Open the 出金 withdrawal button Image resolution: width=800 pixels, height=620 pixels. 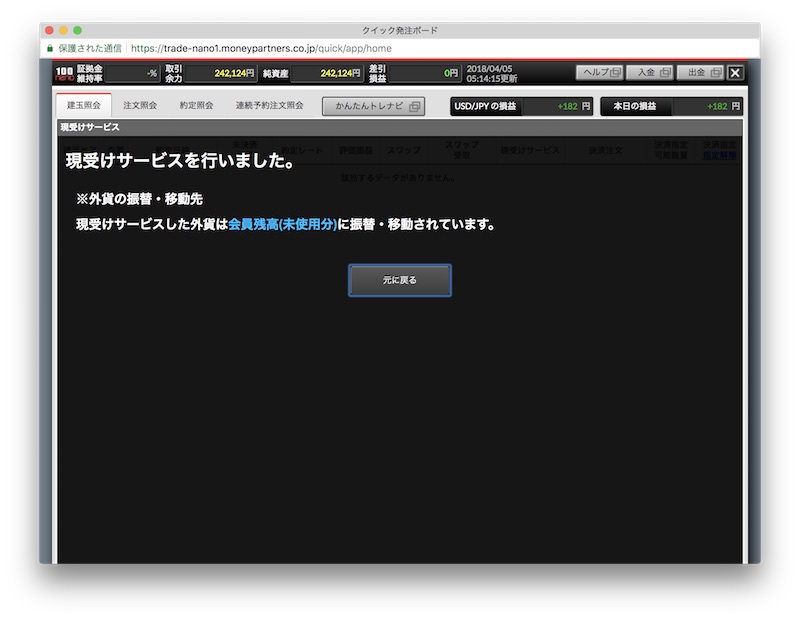700,72
